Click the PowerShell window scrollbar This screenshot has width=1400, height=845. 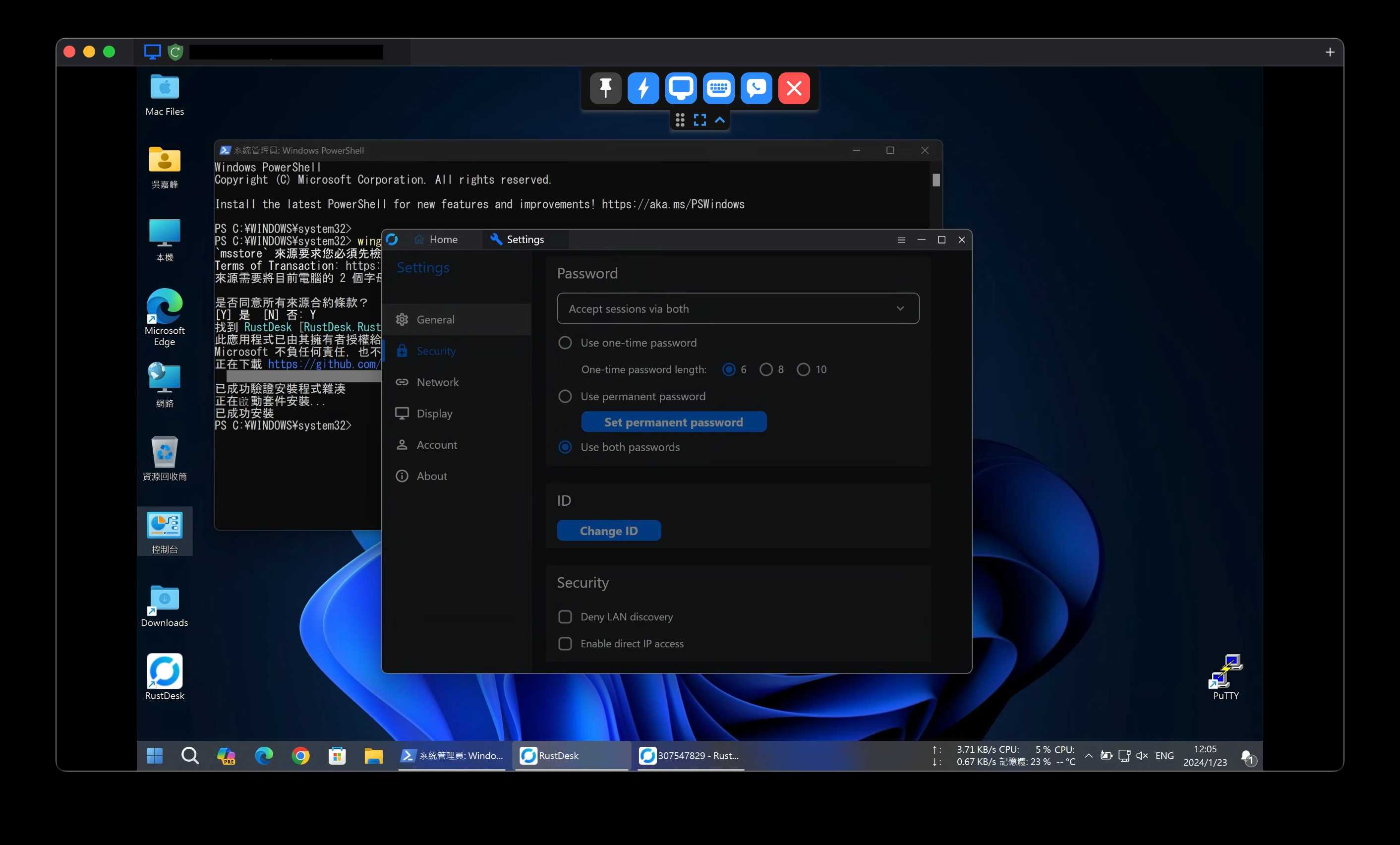click(936, 180)
